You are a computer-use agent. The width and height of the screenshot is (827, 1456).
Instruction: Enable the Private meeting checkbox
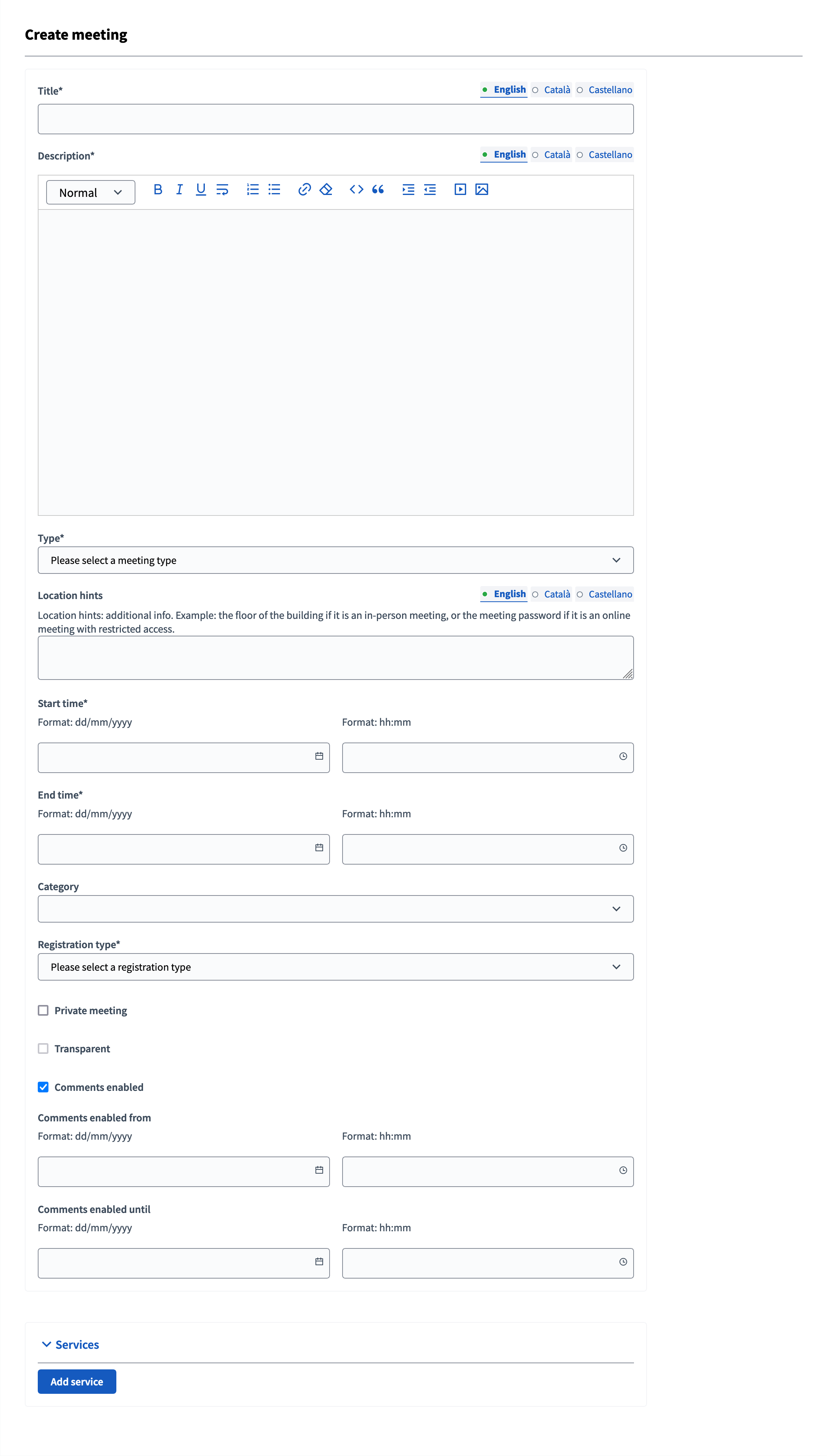click(x=43, y=1010)
